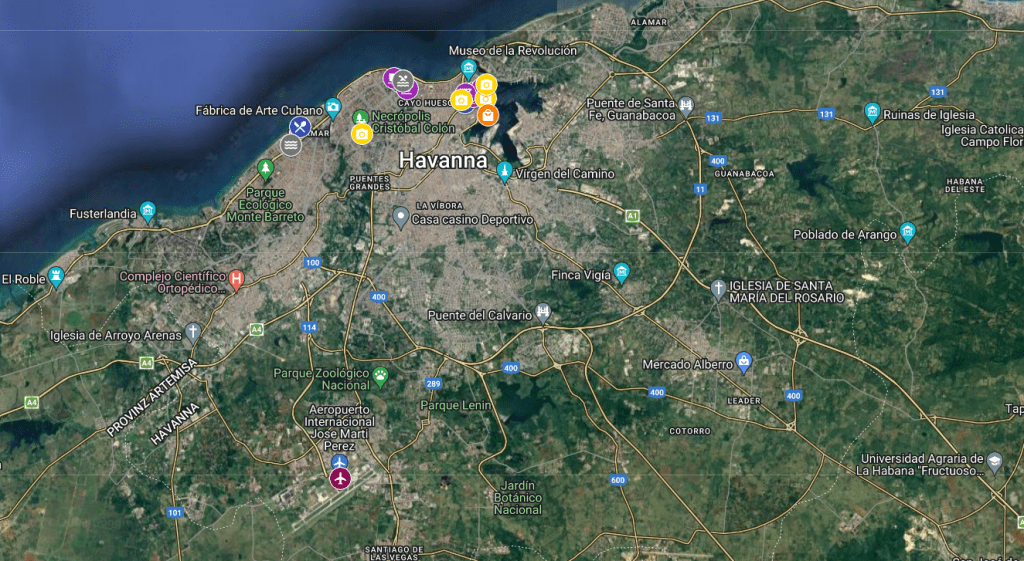The height and width of the screenshot is (561, 1024).
Task: Select the Mercado Alberro shopping marker
Action: tap(744, 361)
